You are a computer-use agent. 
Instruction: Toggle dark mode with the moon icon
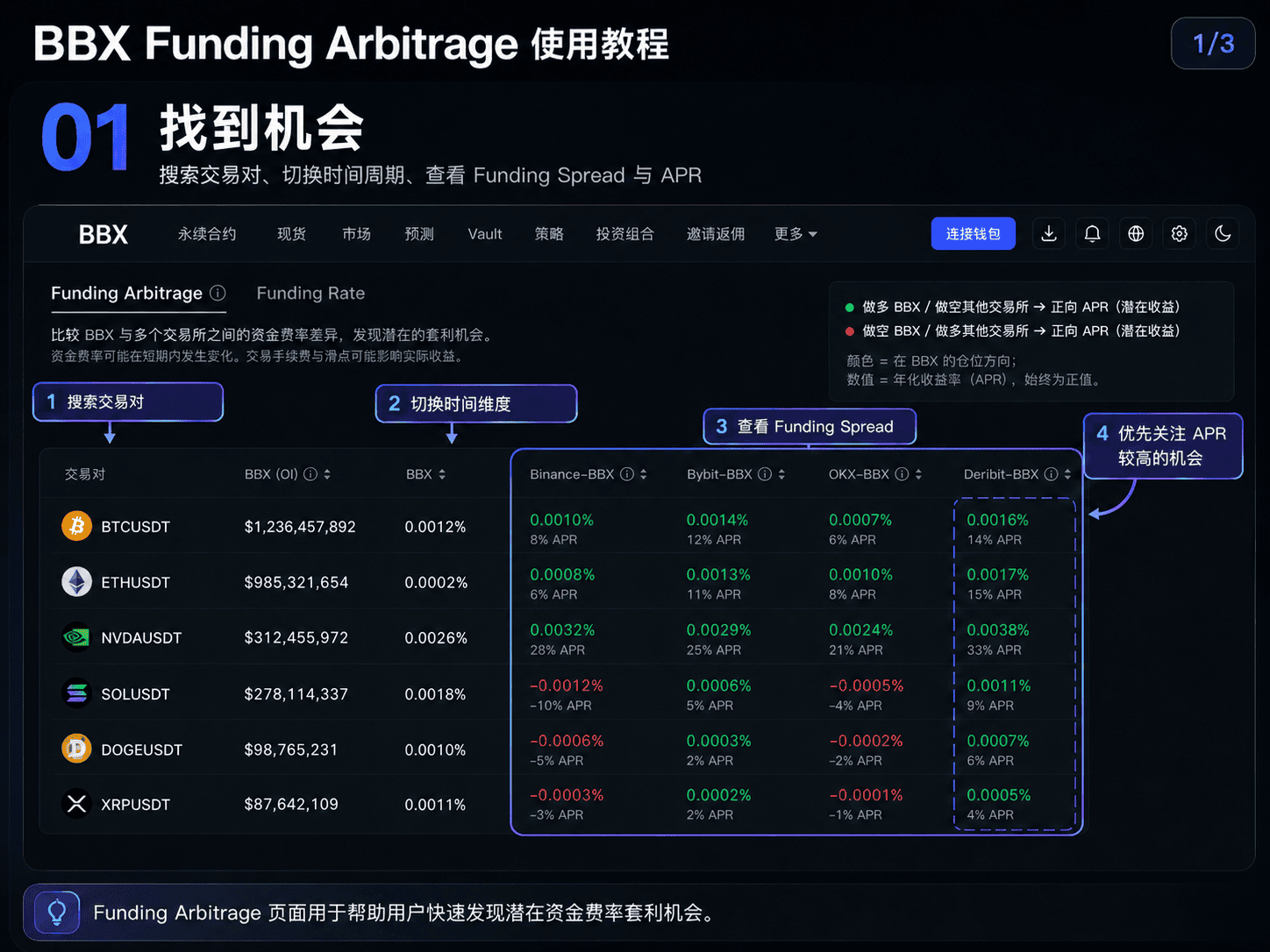pos(1223,233)
